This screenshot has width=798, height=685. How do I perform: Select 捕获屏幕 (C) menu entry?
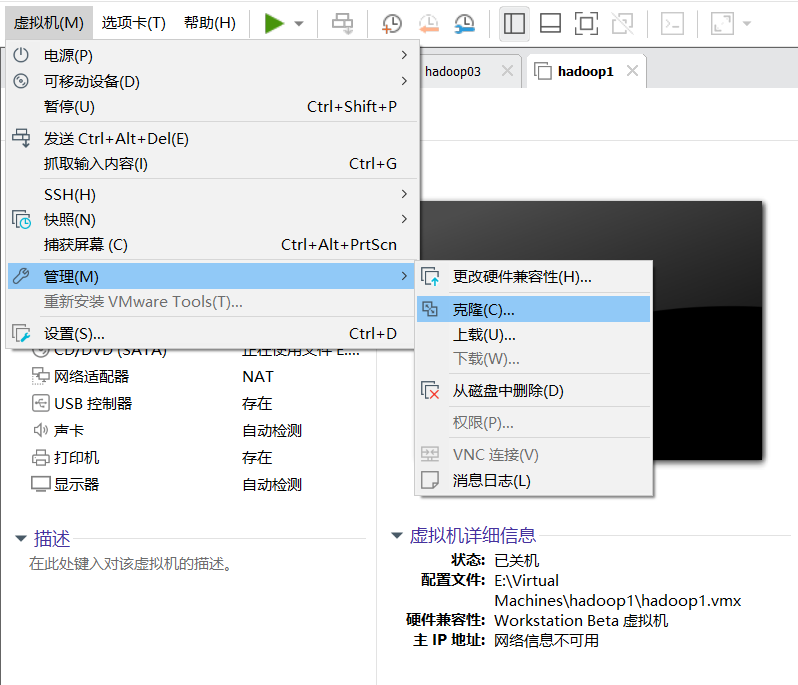(x=212, y=244)
